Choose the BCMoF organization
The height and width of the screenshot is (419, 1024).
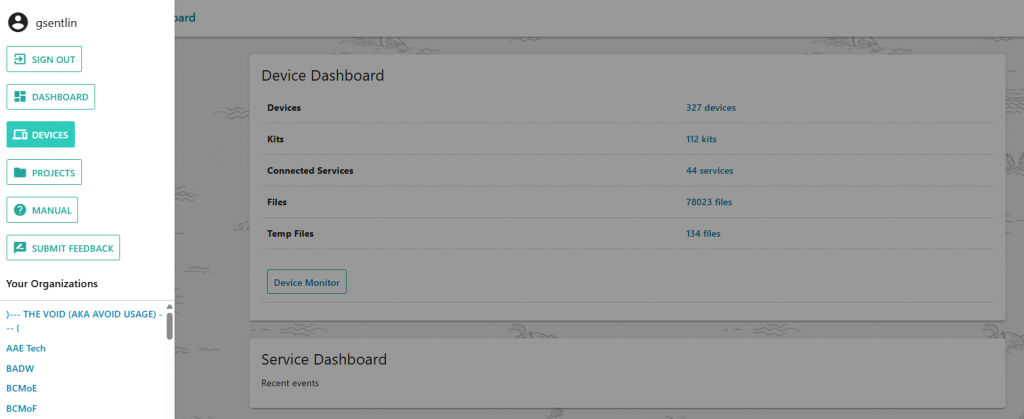[x=22, y=408]
